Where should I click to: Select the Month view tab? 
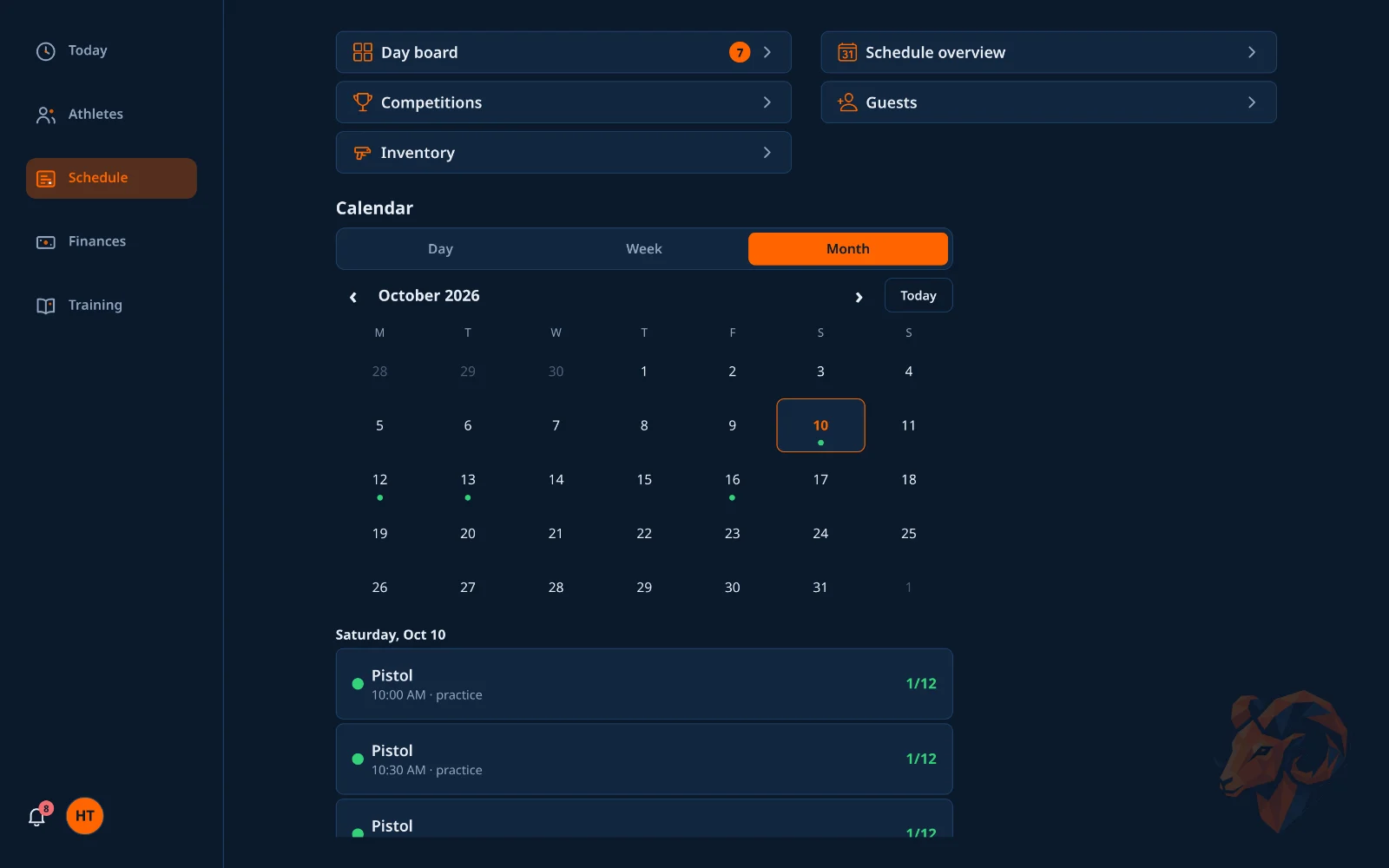click(848, 249)
